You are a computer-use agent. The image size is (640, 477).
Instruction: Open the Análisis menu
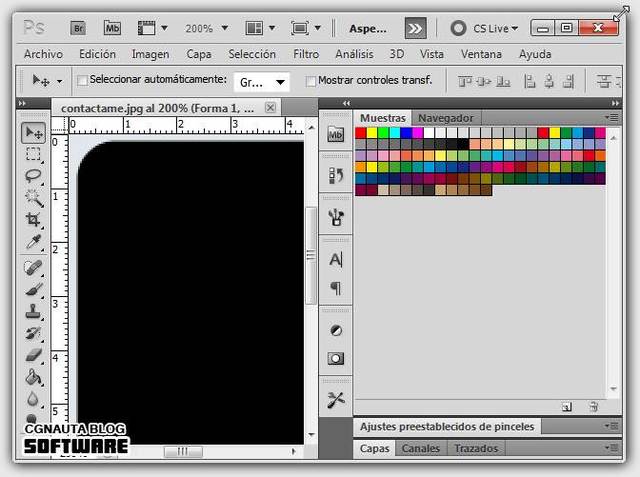pos(354,54)
